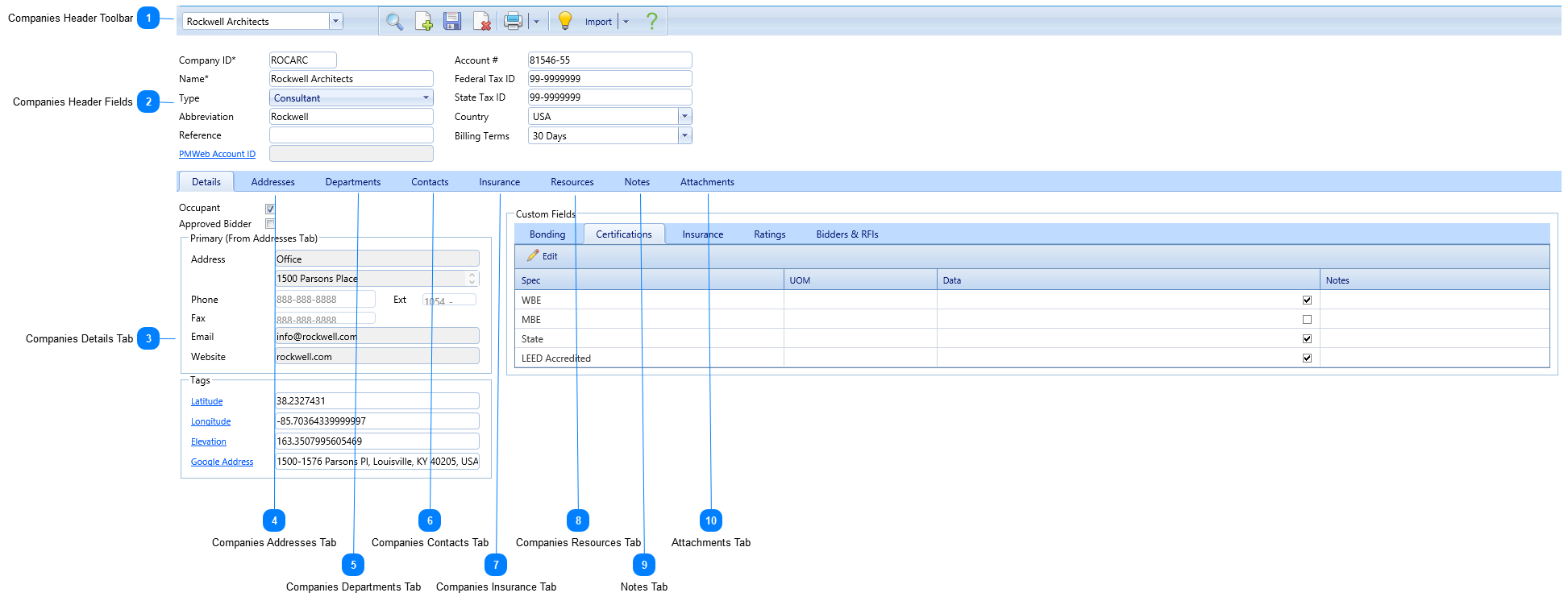Switch to the Contacts tab
This screenshot has width=1568, height=601.
click(x=430, y=181)
